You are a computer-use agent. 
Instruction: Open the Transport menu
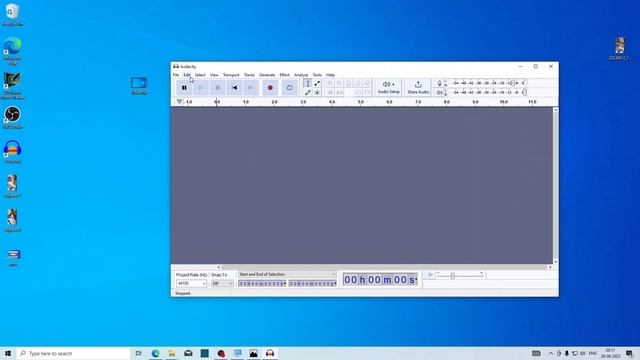[x=231, y=75]
